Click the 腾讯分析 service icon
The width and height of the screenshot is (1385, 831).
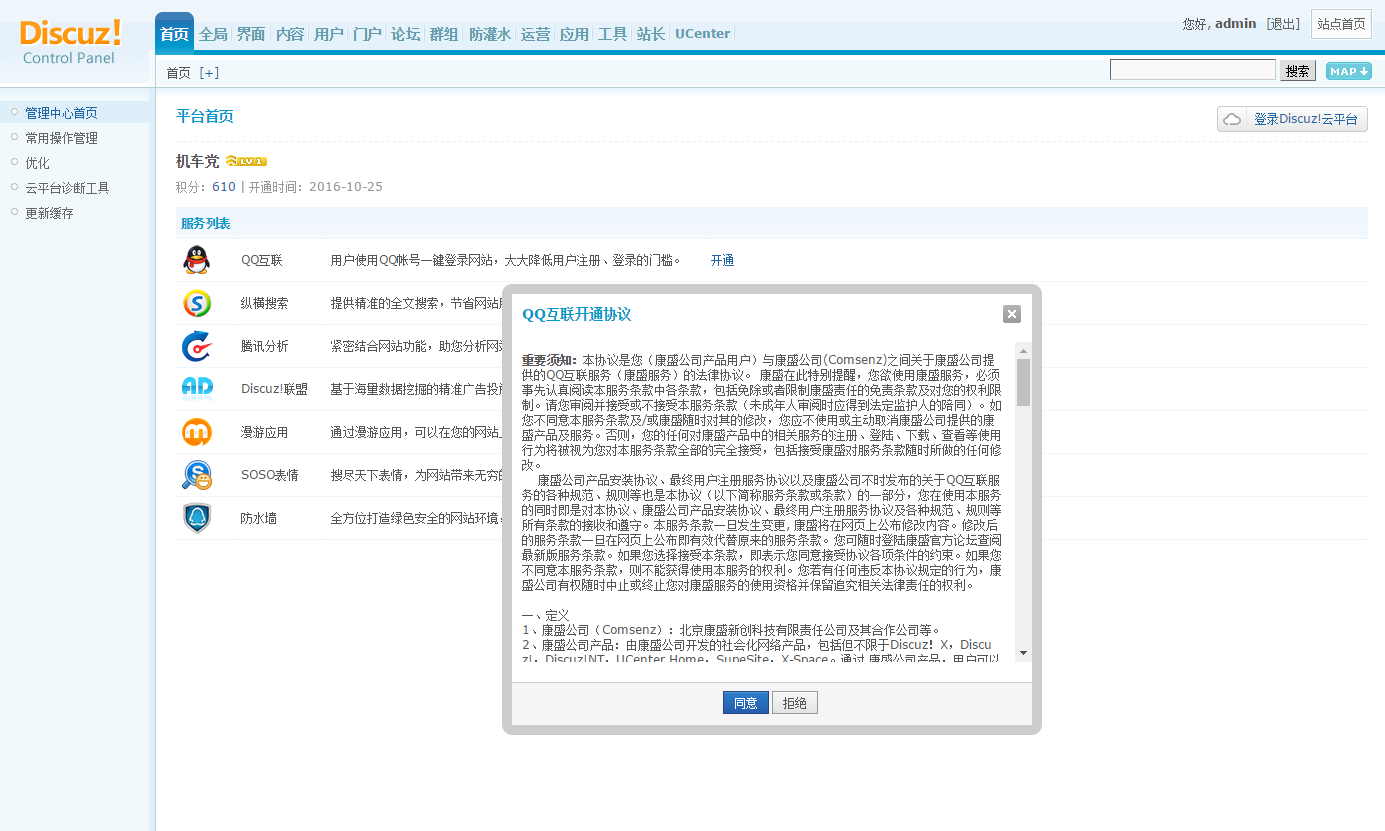197,346
